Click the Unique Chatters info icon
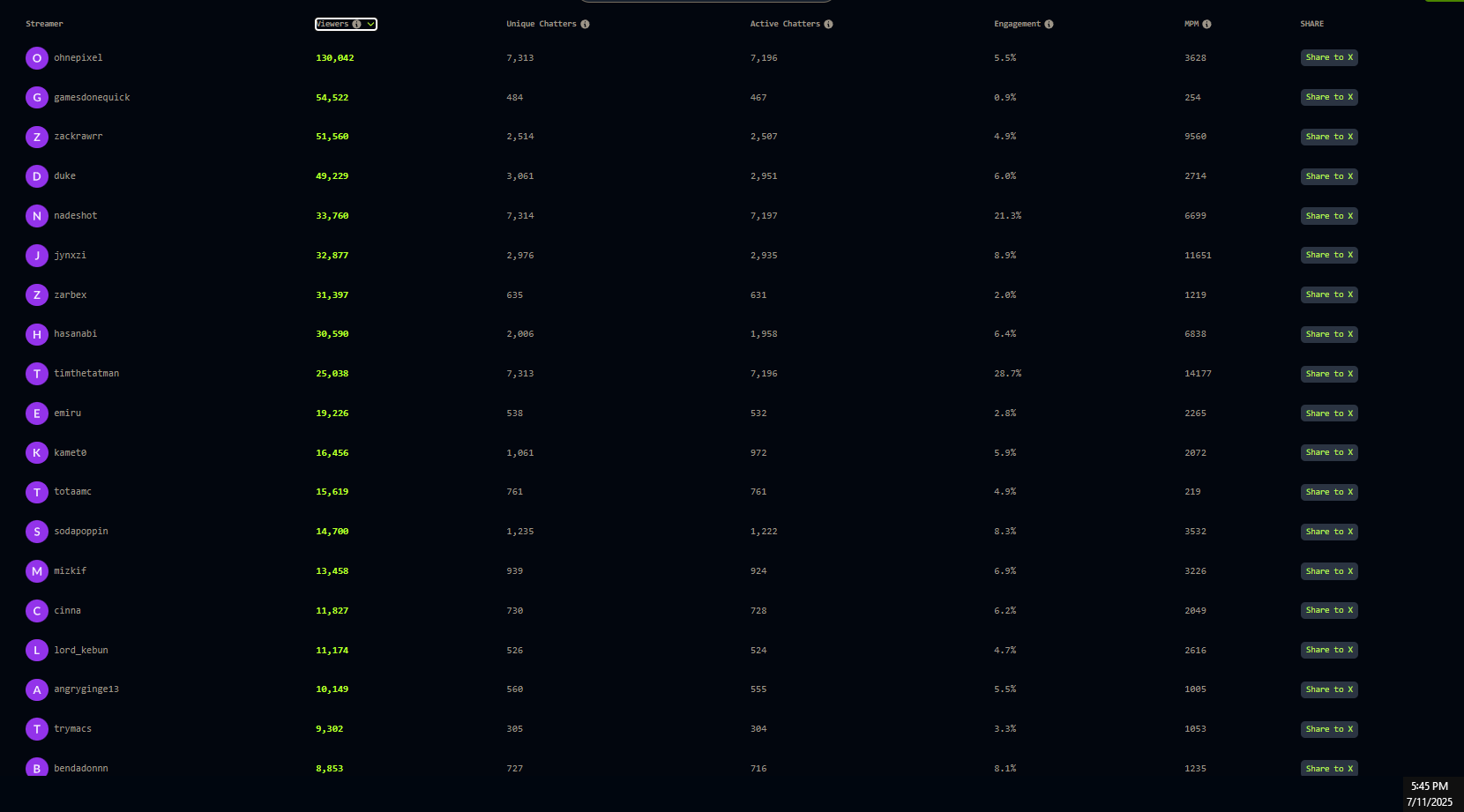 point(585,24)
